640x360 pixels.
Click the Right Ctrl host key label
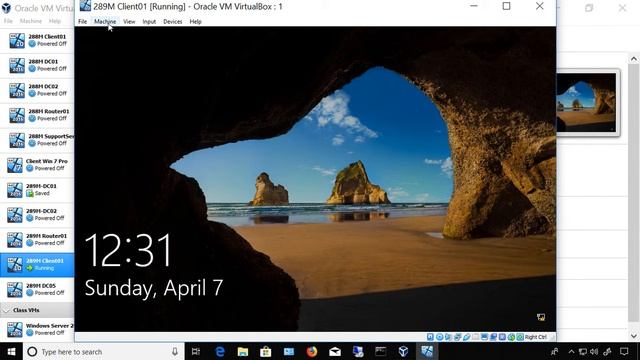click(536, 337)
